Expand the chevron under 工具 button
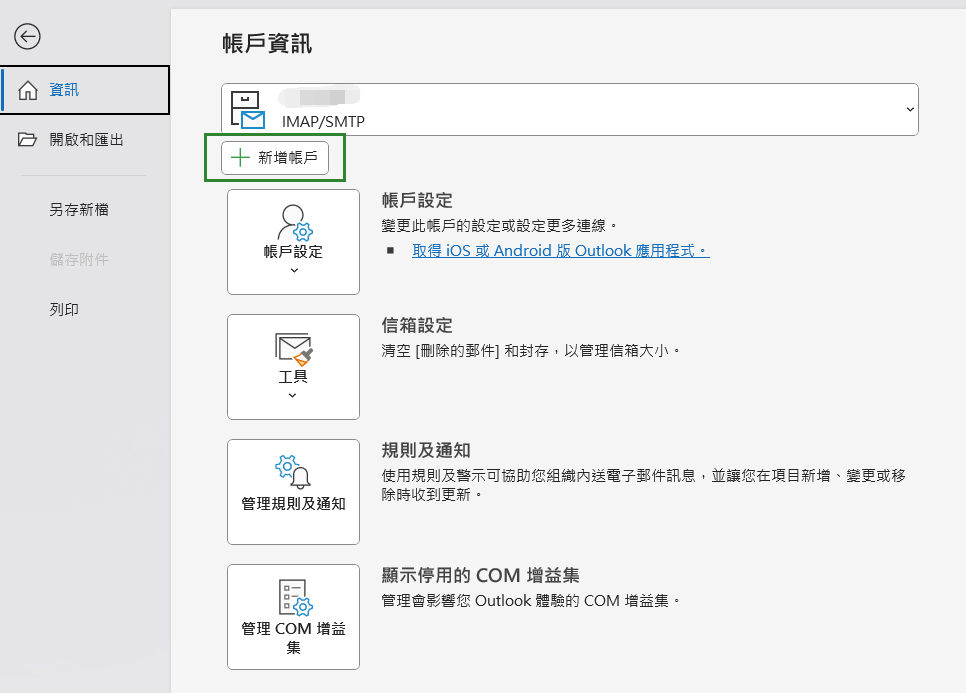This screenshot has height=693, width=966. [293, 395]
